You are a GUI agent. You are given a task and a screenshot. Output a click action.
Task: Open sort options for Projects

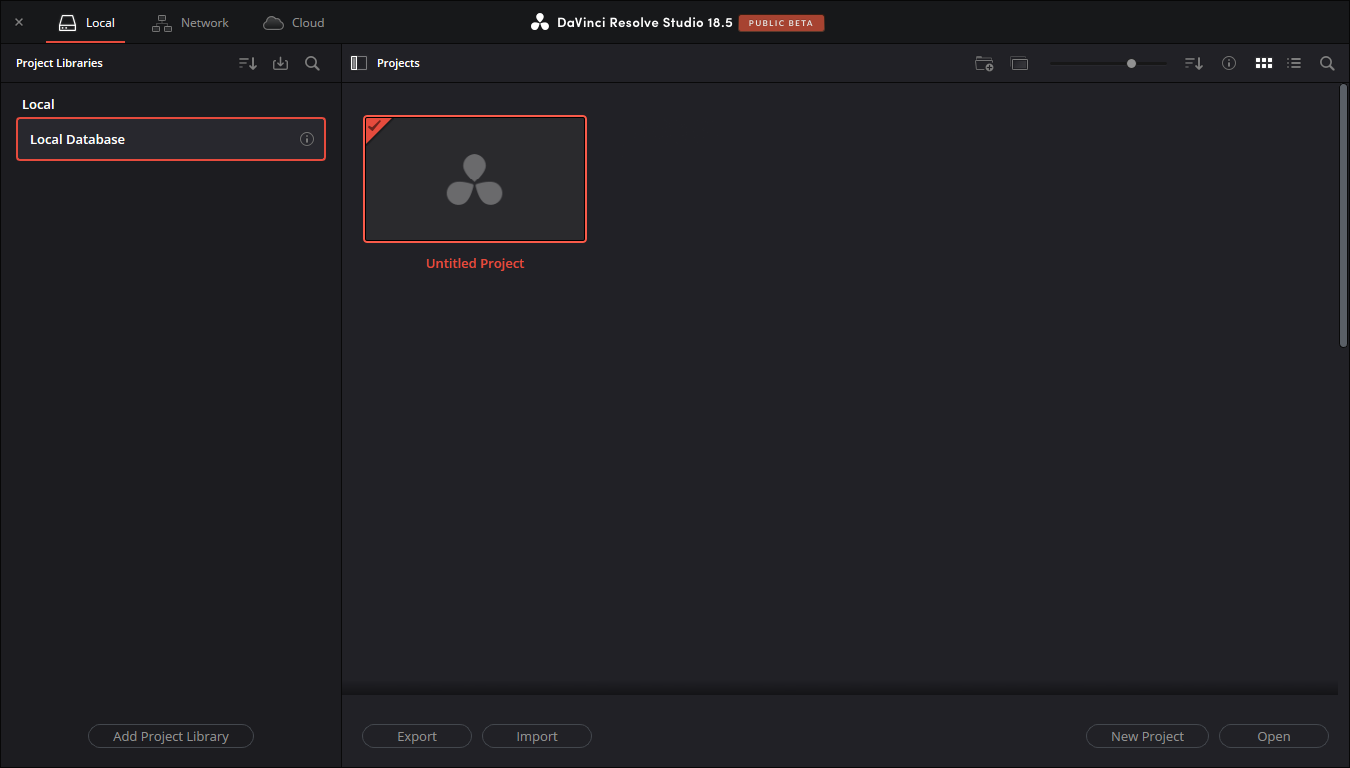click(x=1193, y=63)
